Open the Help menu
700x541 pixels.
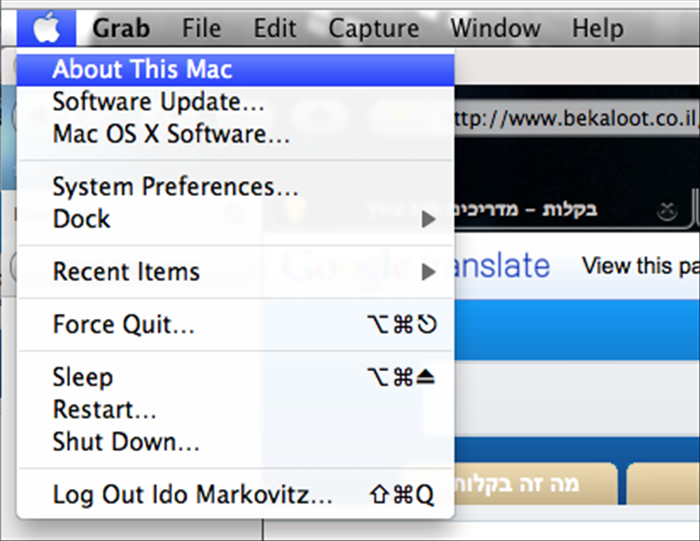click(598, 29)
